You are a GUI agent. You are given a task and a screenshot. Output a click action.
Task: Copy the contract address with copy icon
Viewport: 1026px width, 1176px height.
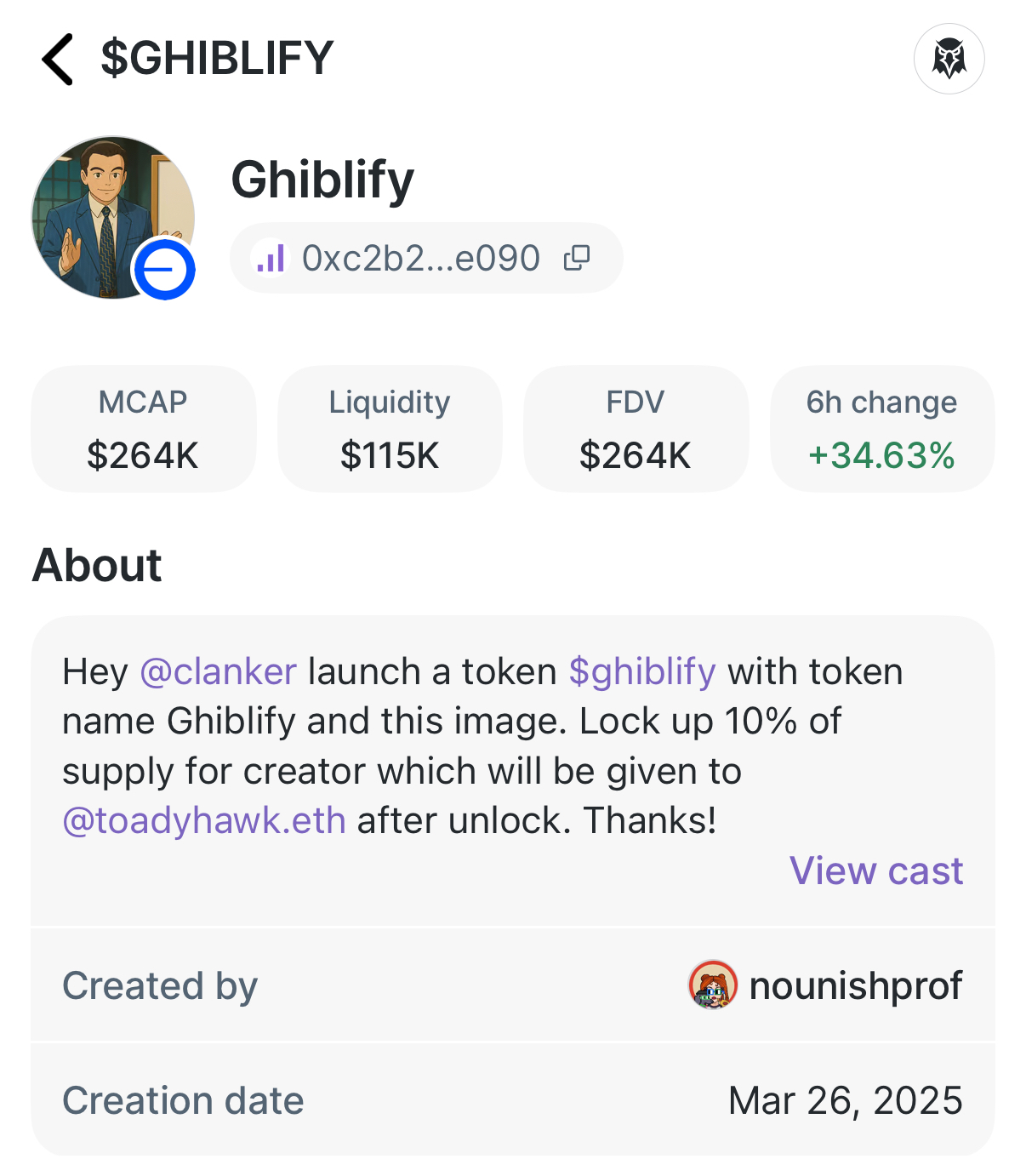tap(577, 258)
